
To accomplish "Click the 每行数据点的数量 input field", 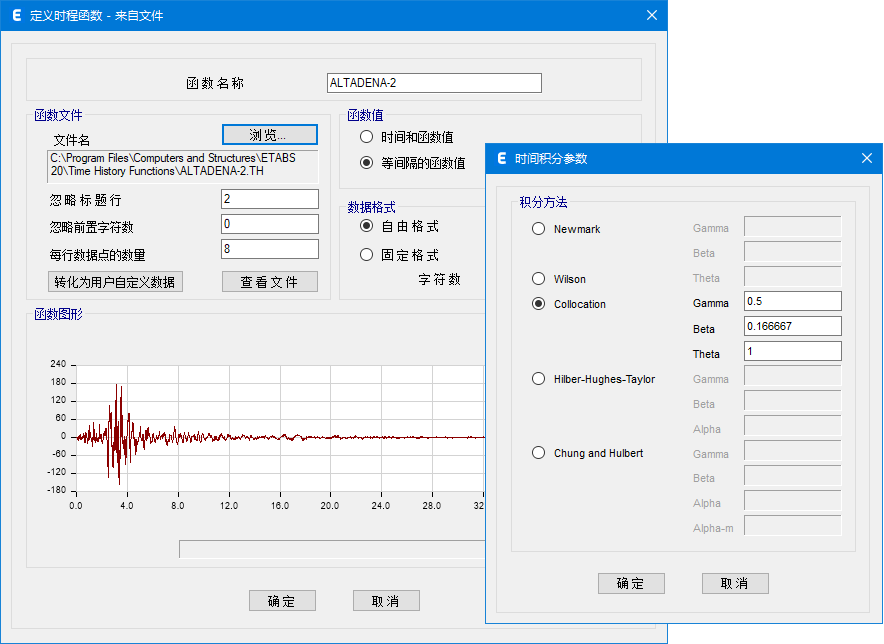I will 269,249.
